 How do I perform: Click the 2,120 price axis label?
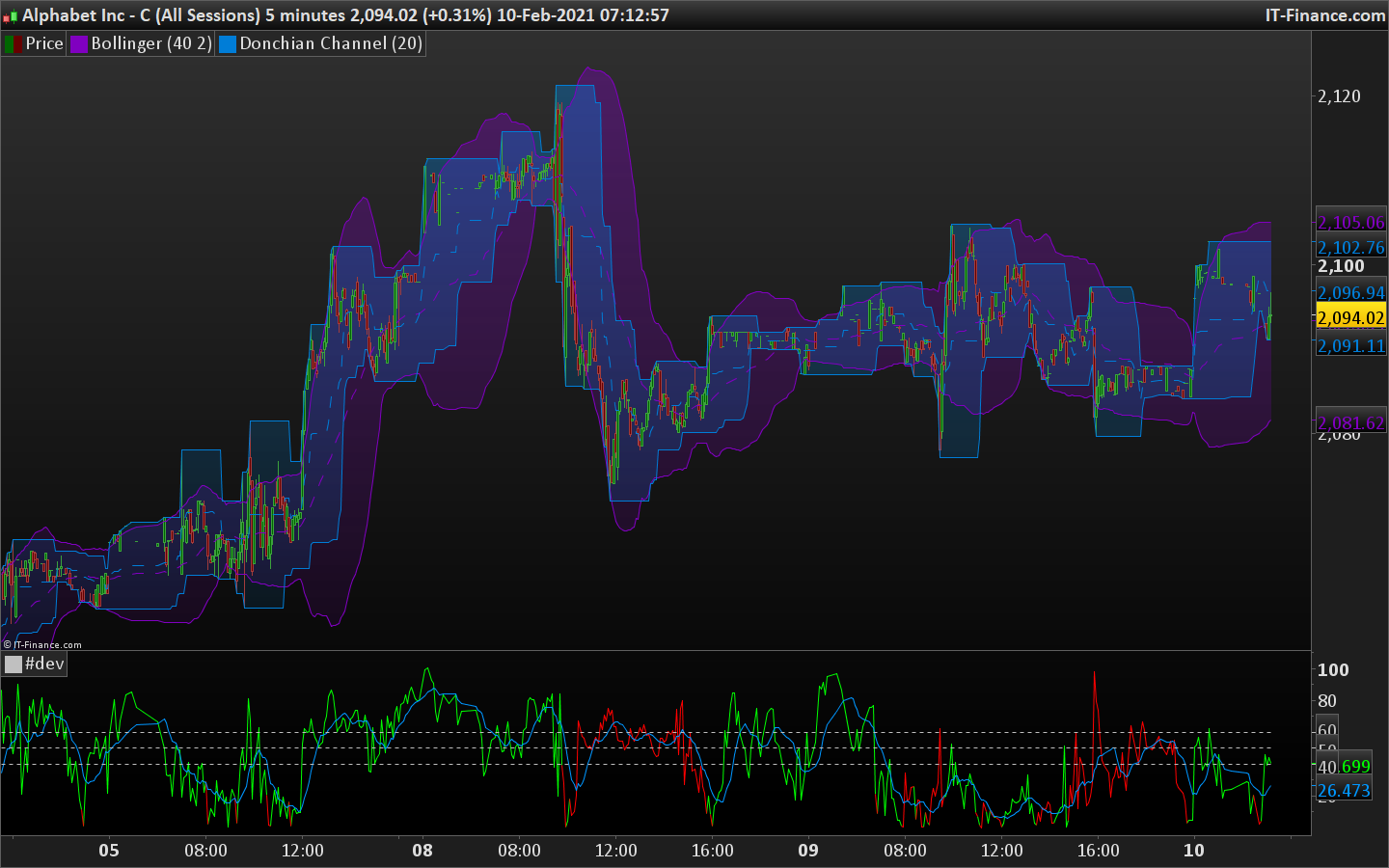point(1339,95)
